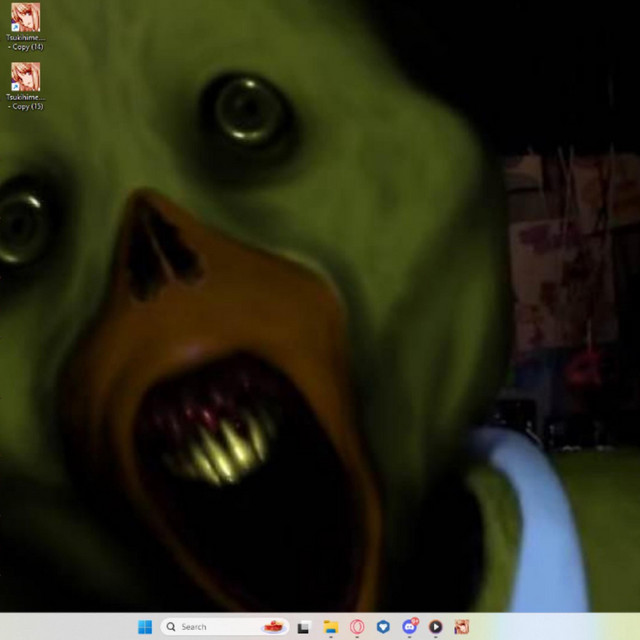Select the Tsukihime Copy (15) desktop shortcut
This screenshot has height=640, width=640.
(25, 86)
